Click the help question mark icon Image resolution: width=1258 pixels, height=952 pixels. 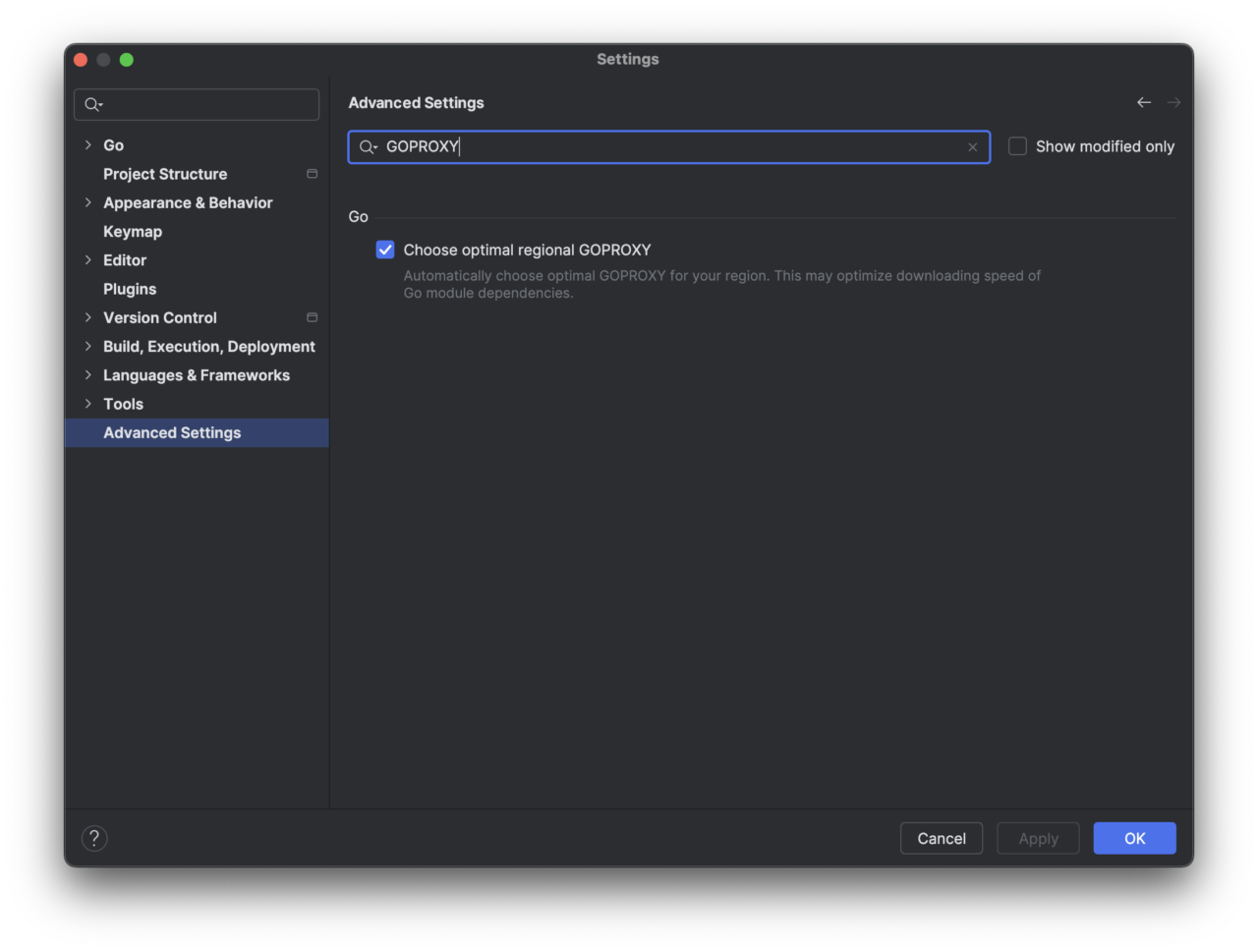point(94,838)
